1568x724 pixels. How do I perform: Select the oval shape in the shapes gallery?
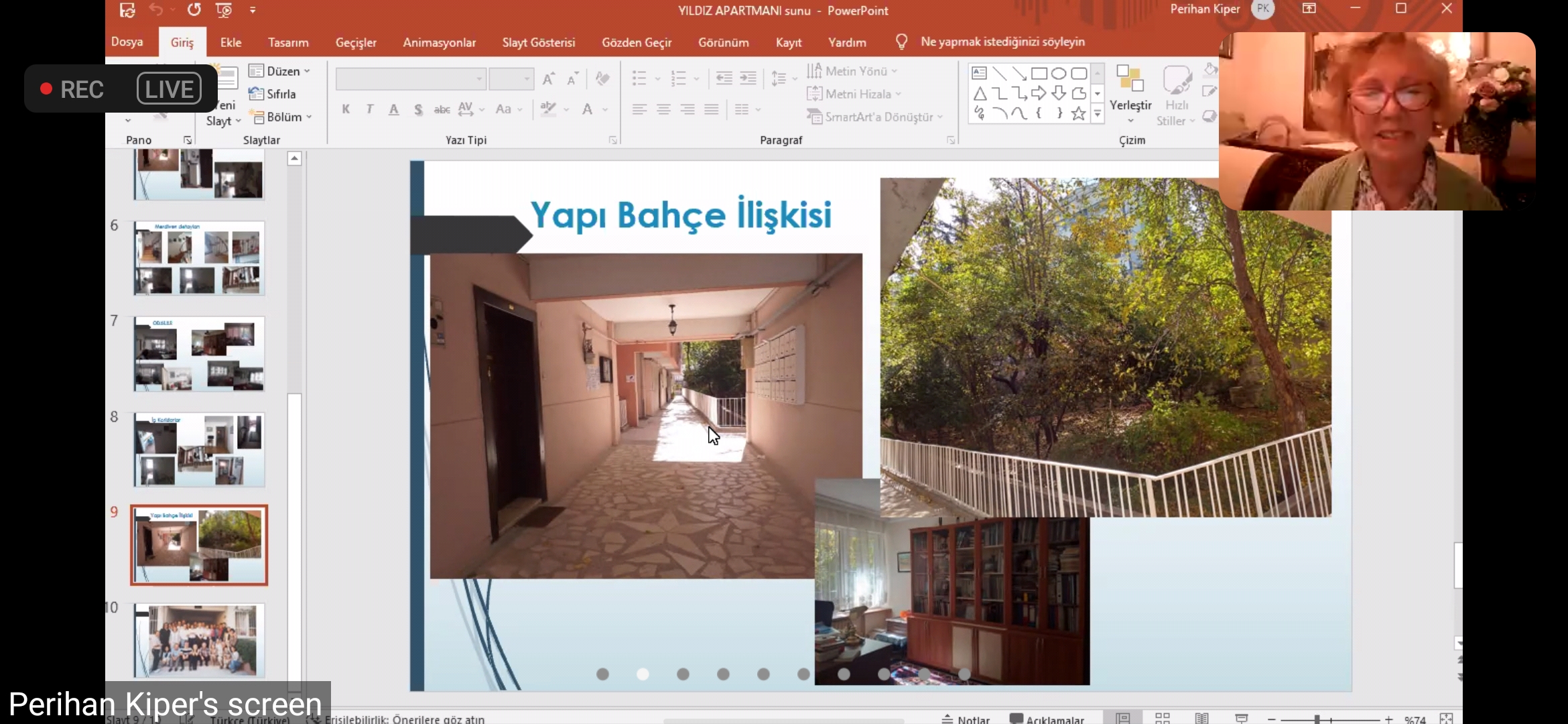coord(1059,74)
